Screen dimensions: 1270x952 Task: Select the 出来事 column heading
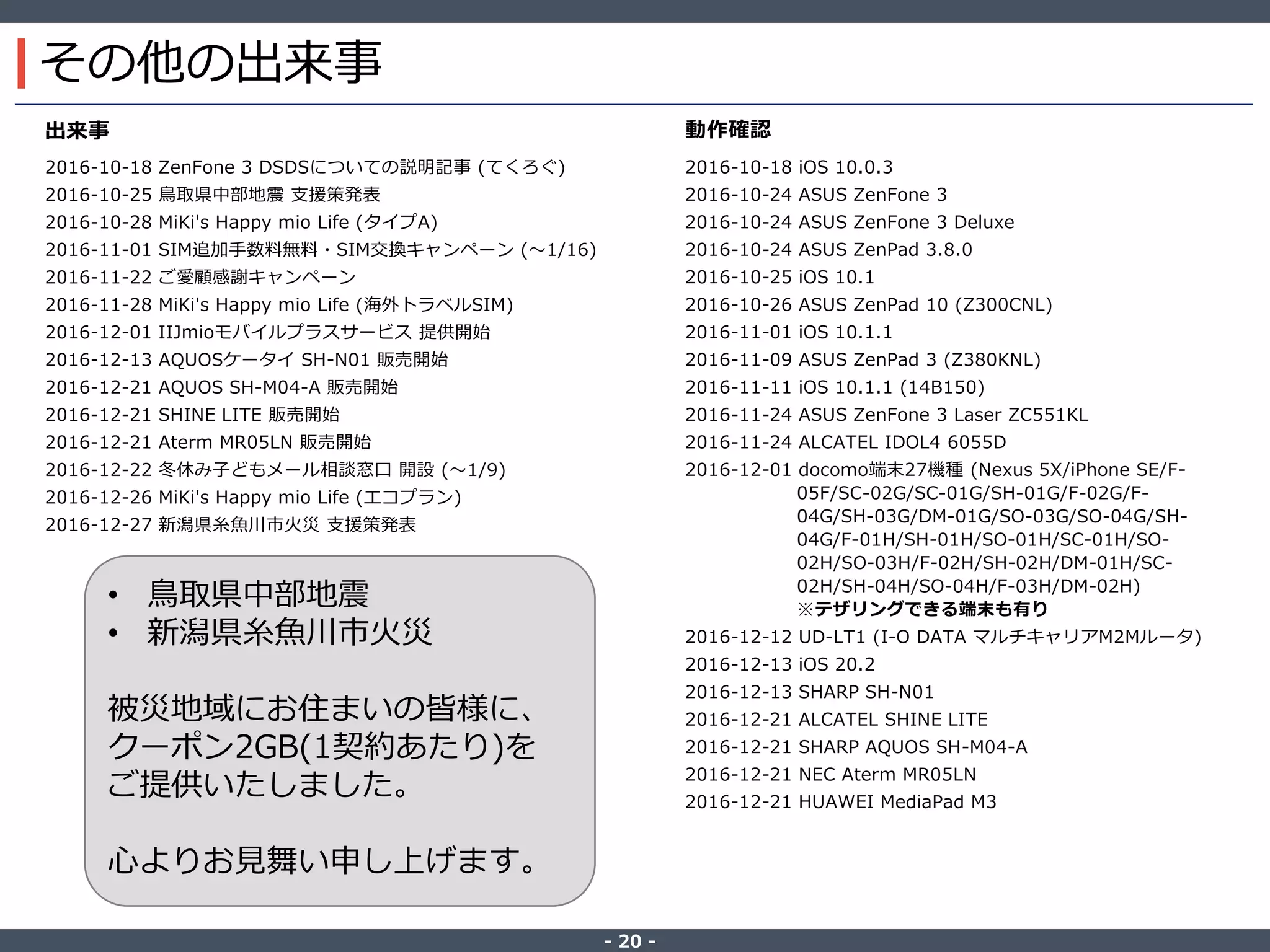click(x=78, y=130)
